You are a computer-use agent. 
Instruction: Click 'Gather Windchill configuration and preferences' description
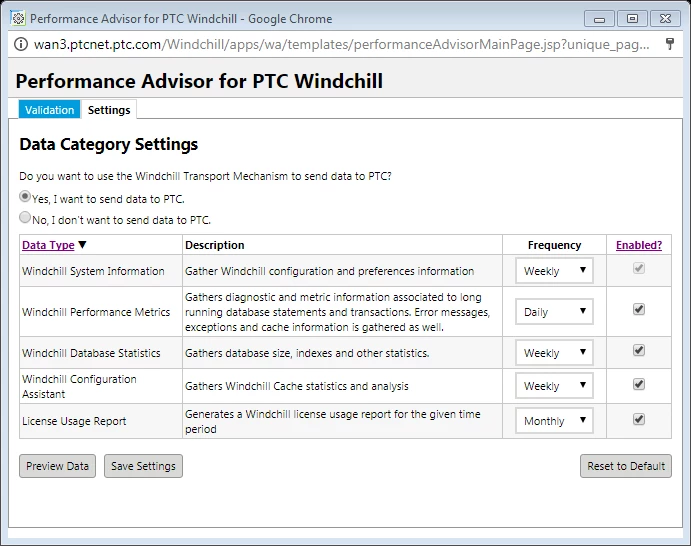click(329, 271)
